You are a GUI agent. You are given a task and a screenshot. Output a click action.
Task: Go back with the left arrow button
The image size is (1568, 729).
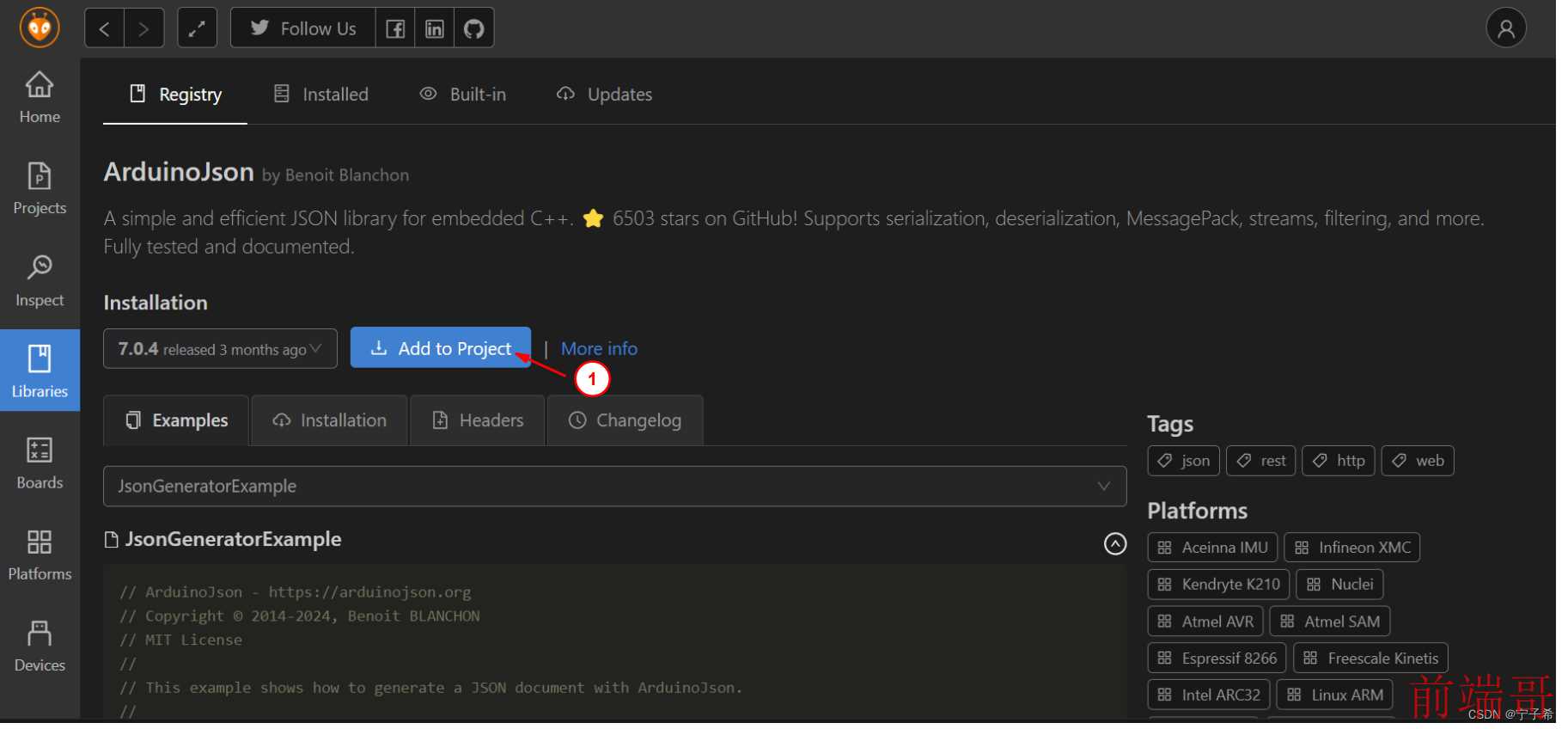coord(104,28)
